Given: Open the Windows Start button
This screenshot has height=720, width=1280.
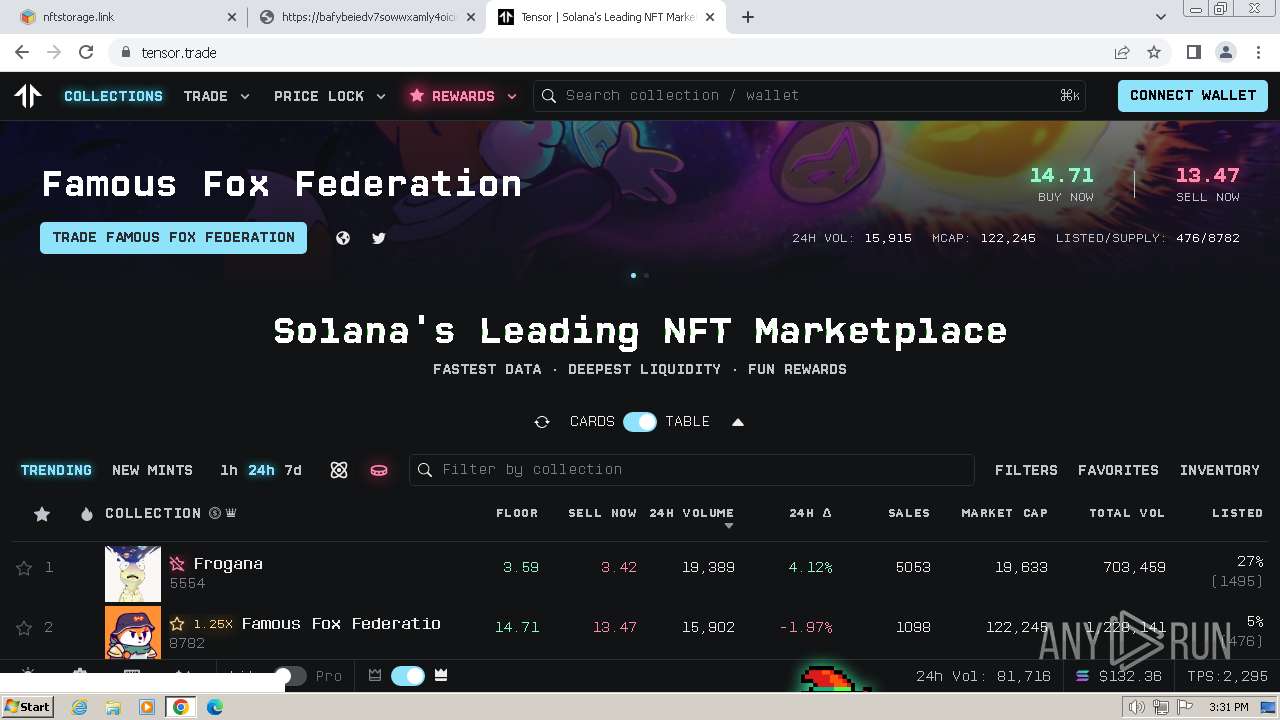Looking at the screenshot, I should (x=28, y=707).
